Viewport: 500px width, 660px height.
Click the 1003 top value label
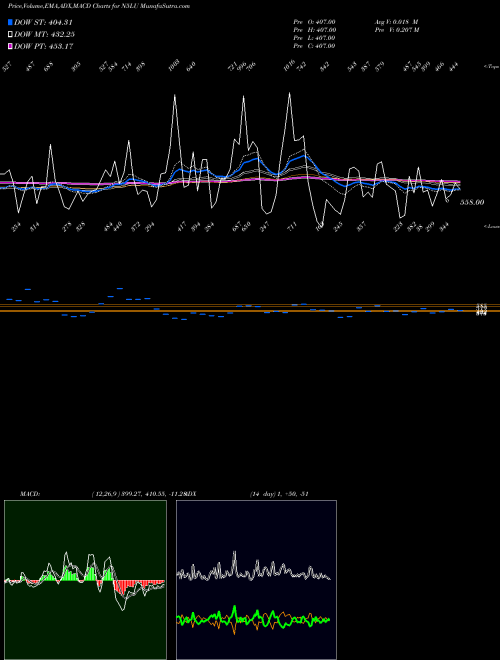pyautogui.click(x=174, y=65)
